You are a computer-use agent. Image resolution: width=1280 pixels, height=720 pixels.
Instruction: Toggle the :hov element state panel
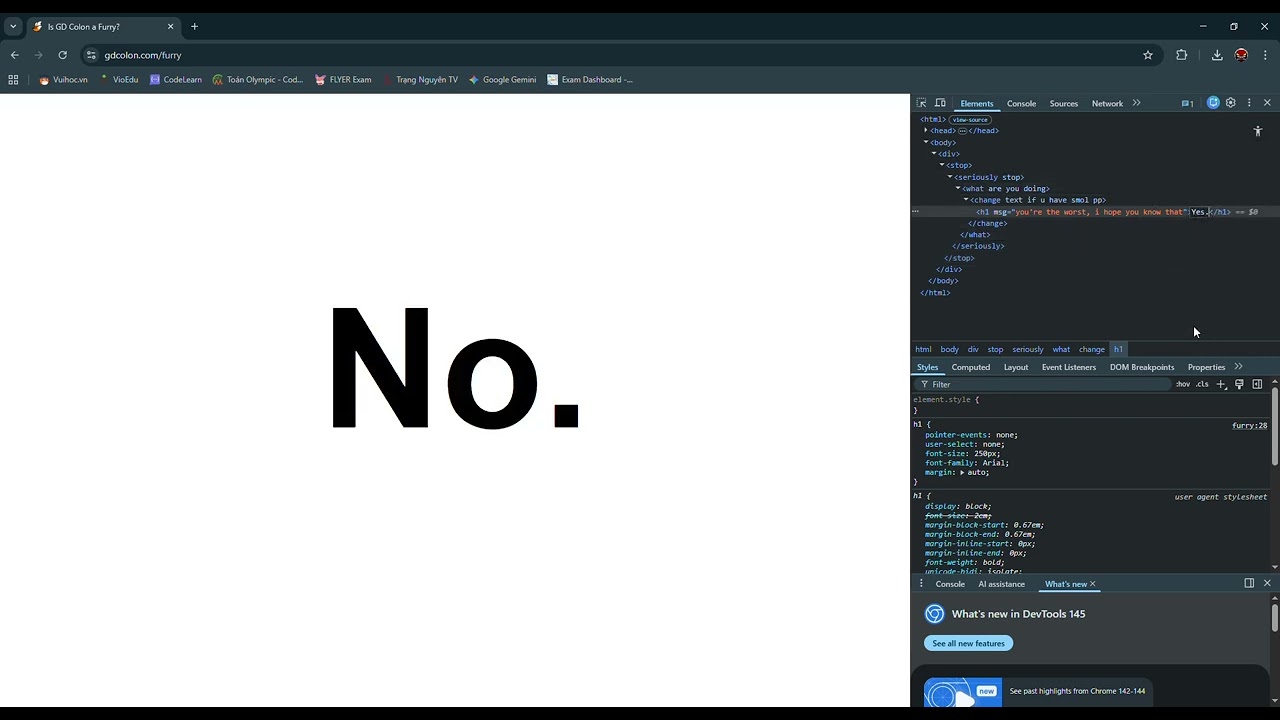1183,384
